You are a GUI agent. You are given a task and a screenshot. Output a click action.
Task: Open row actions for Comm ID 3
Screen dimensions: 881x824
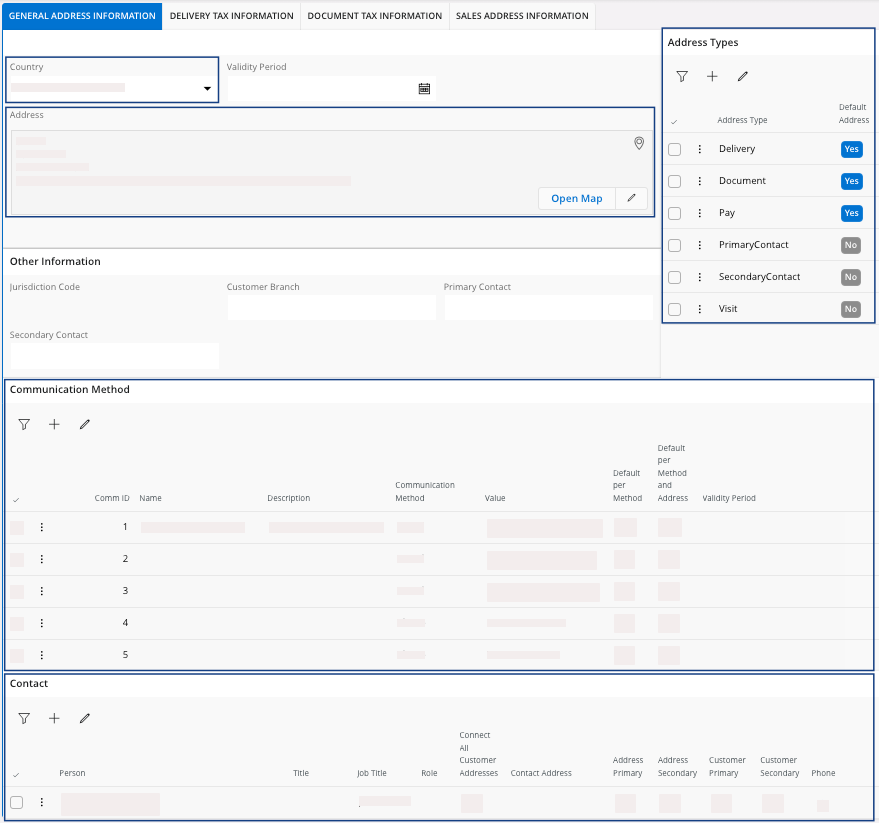click(42, 591)
